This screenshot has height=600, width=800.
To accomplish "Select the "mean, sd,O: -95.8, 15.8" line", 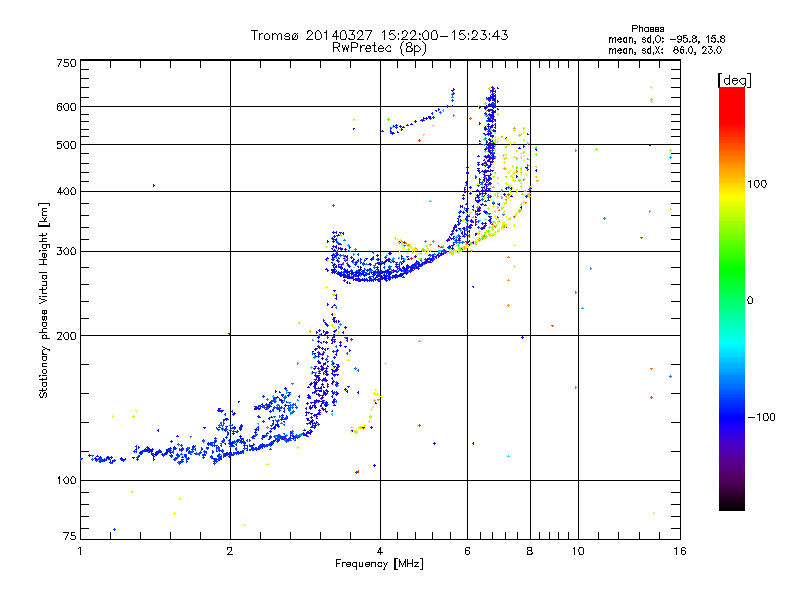I will 666,39.
